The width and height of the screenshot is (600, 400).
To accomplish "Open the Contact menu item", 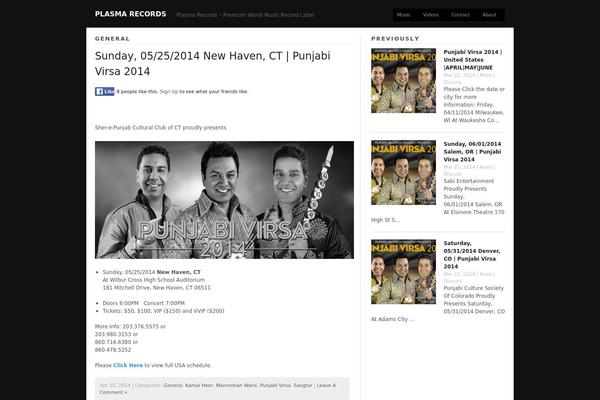I will 460,15.
